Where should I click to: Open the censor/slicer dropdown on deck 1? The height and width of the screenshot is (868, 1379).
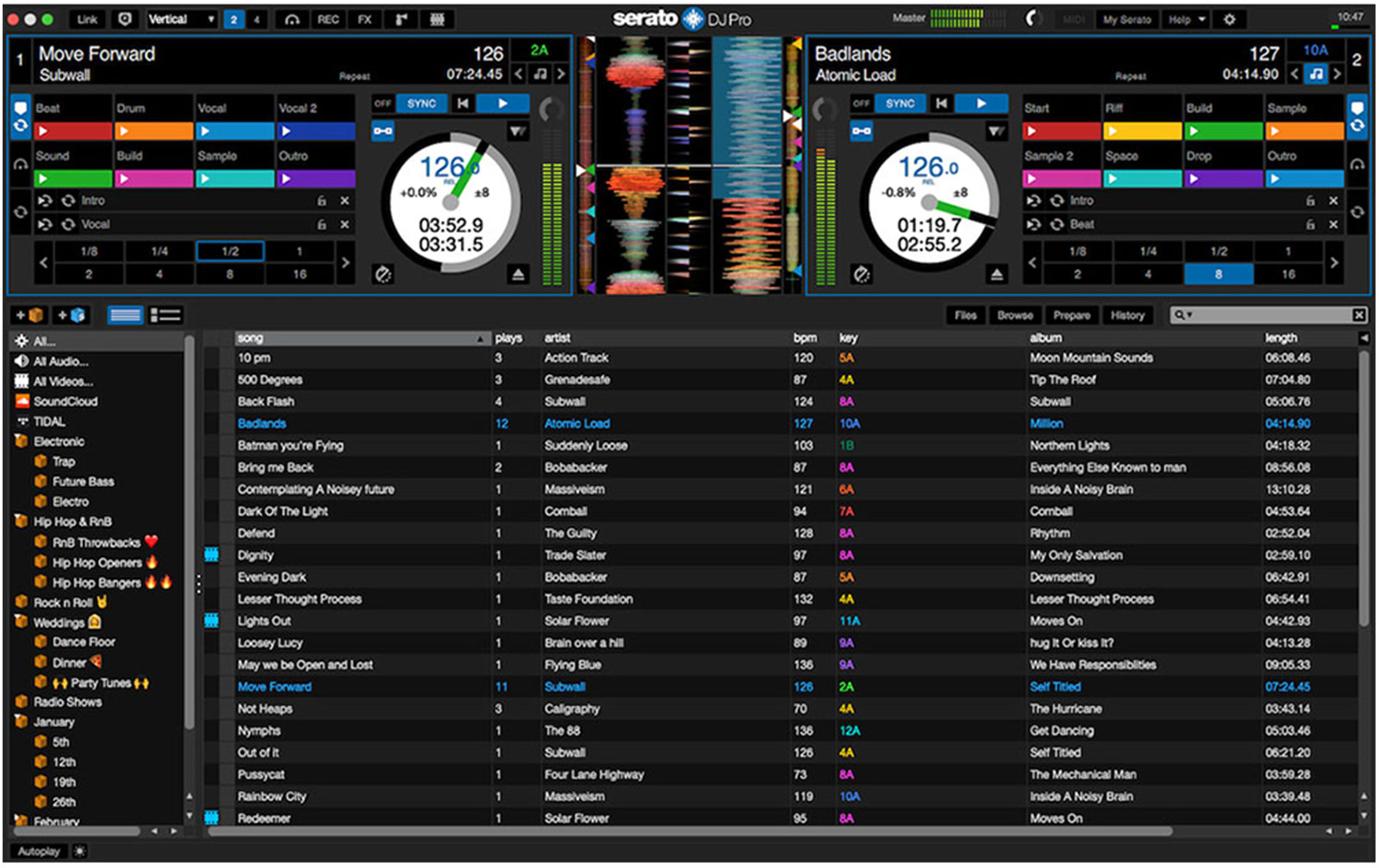(x=517, y=131)
